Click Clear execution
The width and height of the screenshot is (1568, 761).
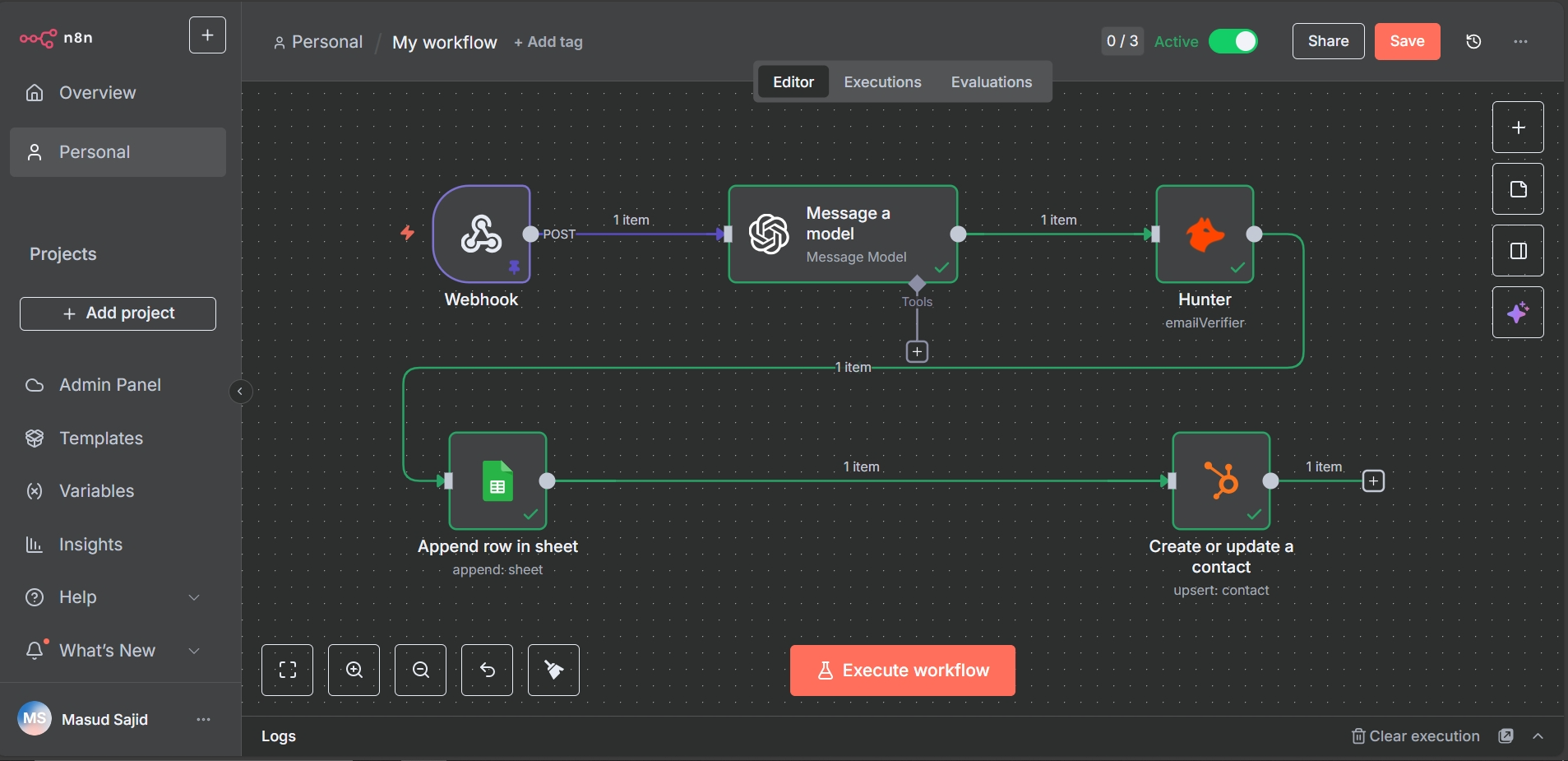pos(1416,736)
